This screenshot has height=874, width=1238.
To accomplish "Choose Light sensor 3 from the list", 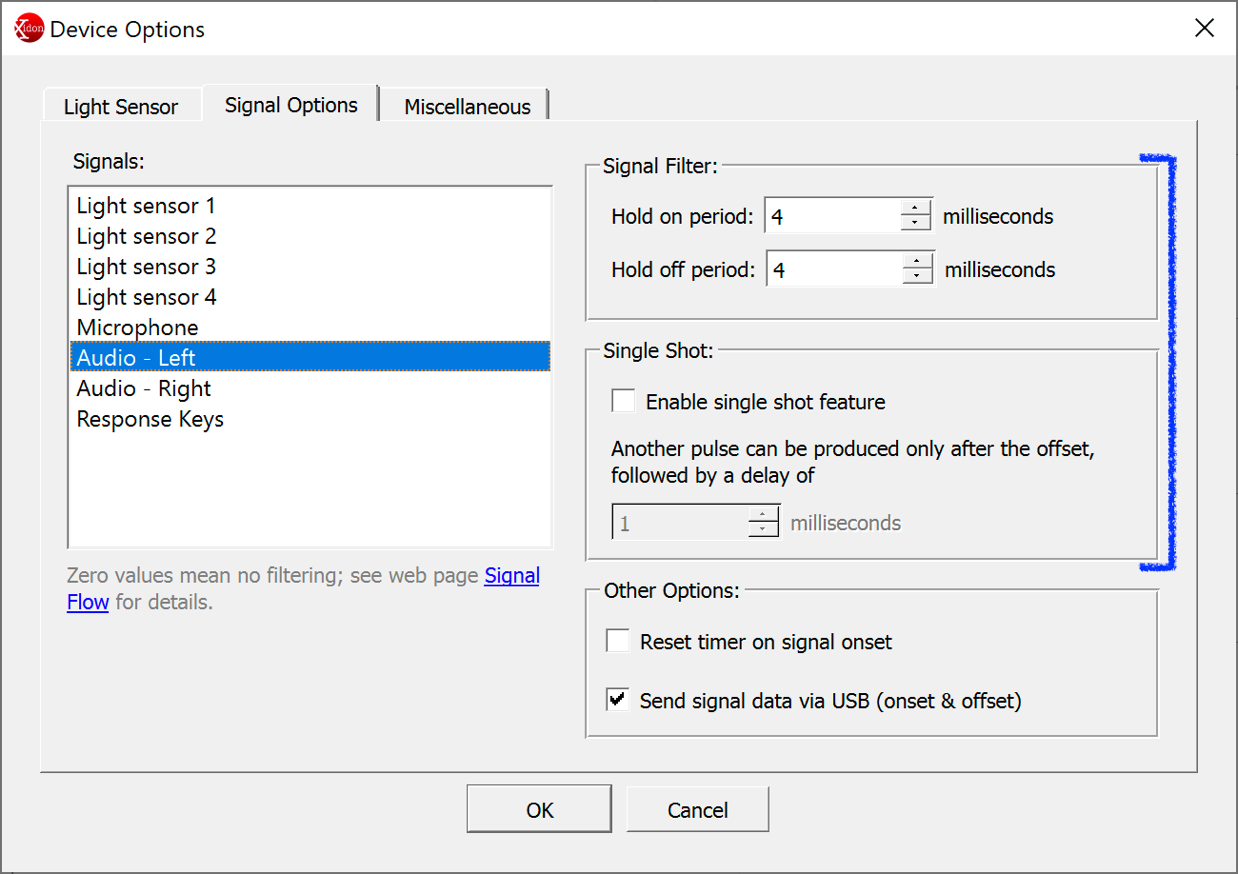I will click(146, 267).
